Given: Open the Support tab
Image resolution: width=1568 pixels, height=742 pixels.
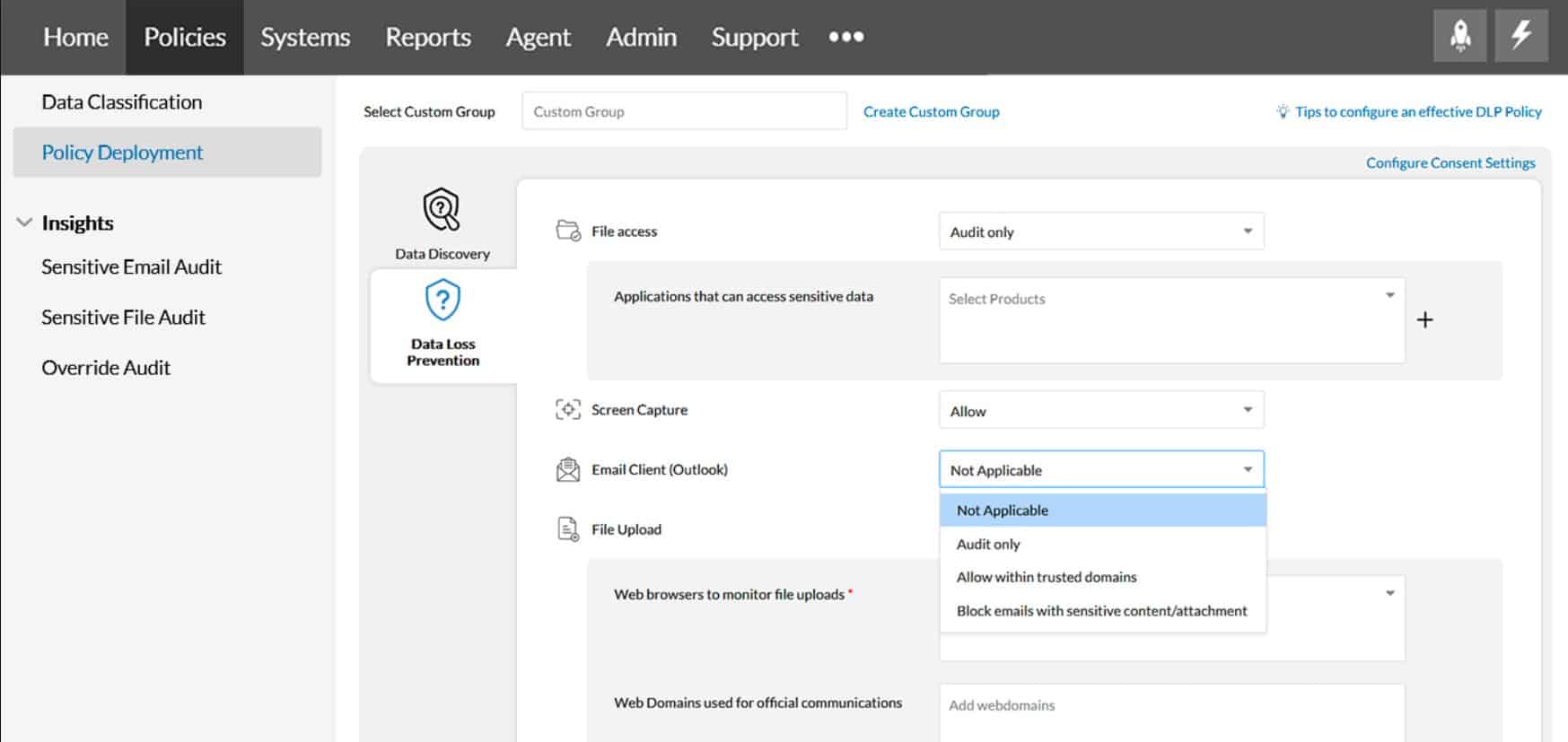Looking at the screenshot, I should coord(755,37).
